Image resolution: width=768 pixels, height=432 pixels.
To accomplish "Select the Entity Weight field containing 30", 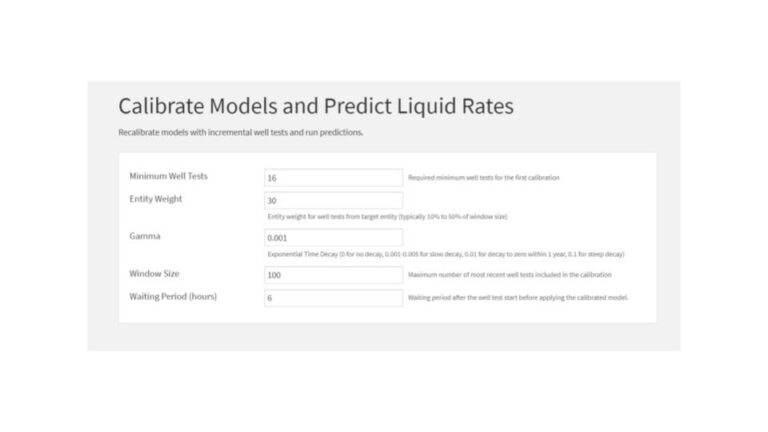I will point(334,200).
